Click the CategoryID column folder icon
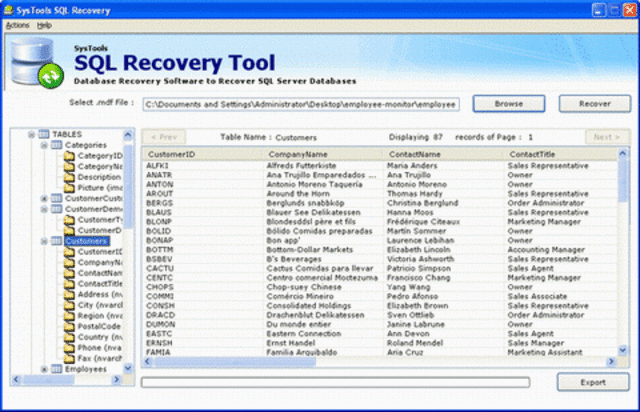This screenshot has width=640, height=412. [69, 156]
